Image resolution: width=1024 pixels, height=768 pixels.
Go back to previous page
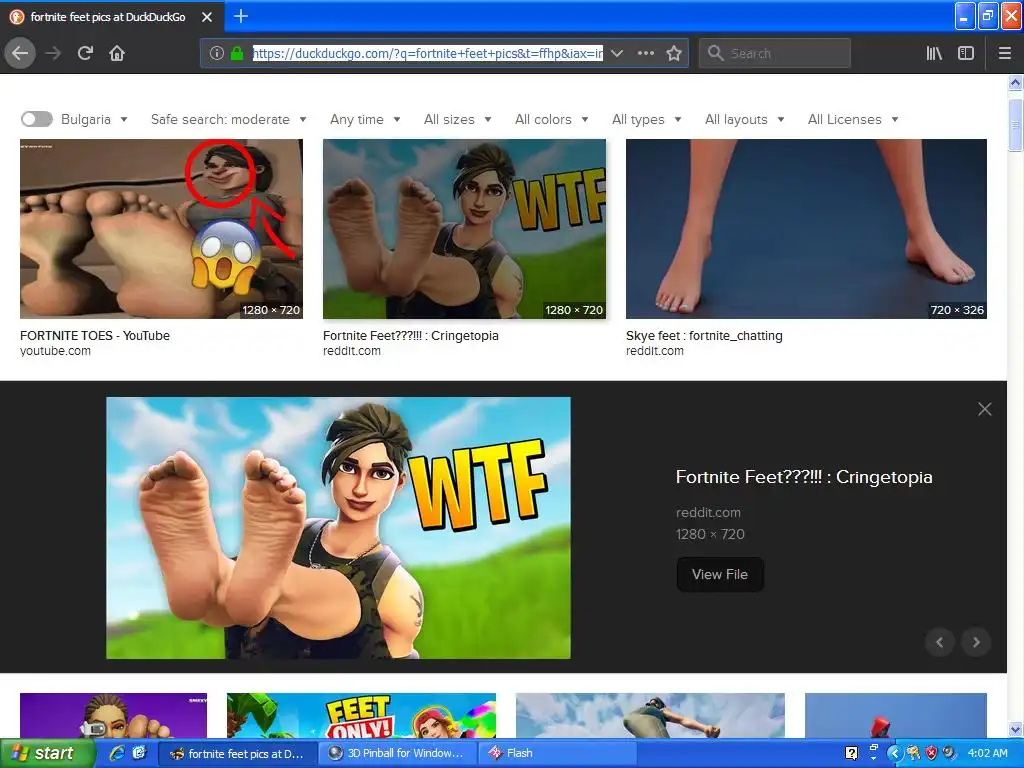tap(20, 53)
